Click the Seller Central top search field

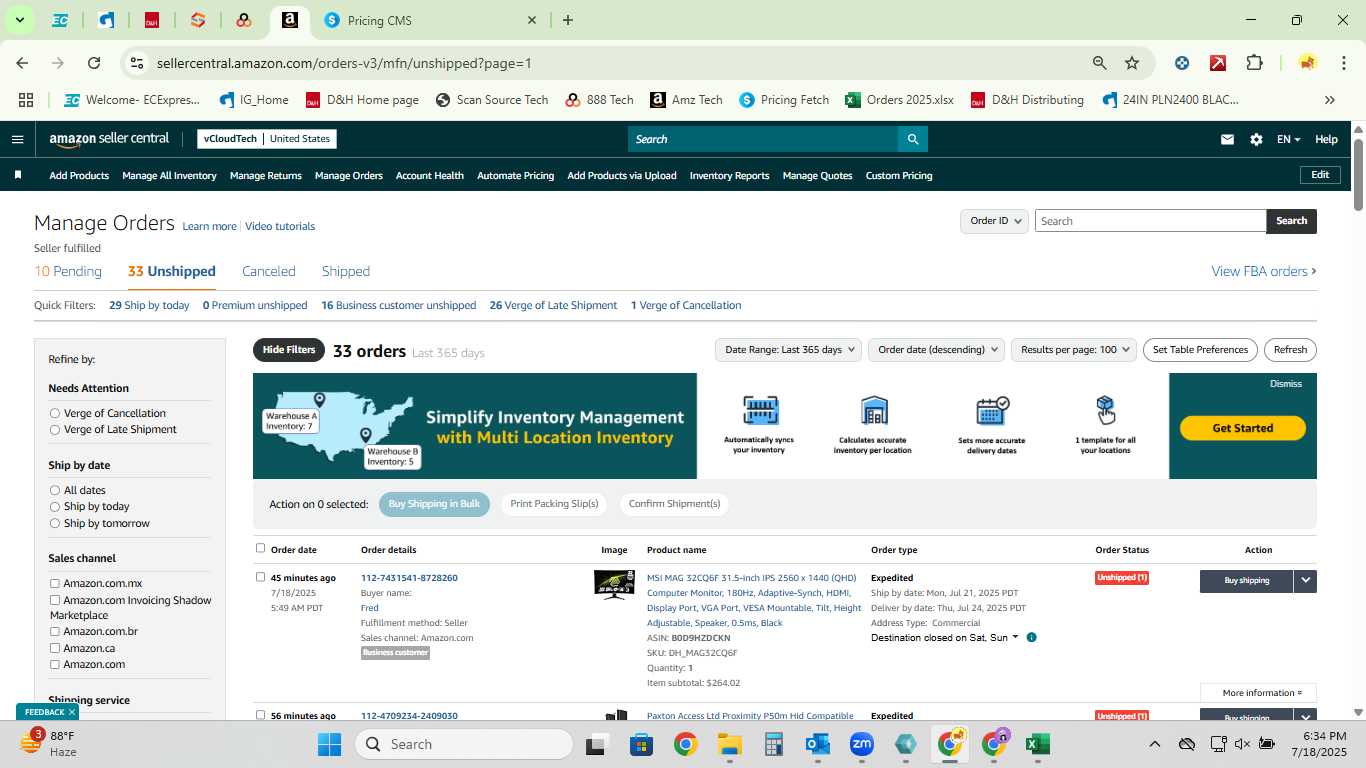click(762, 139)
